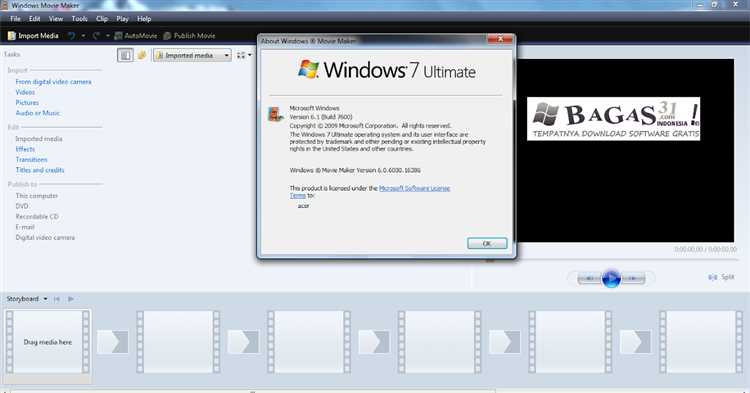The height and width of the screenshot is (393, 750).
Task: Click the Movie Maker icon in About dialog
Action: [x=275, y=114]
